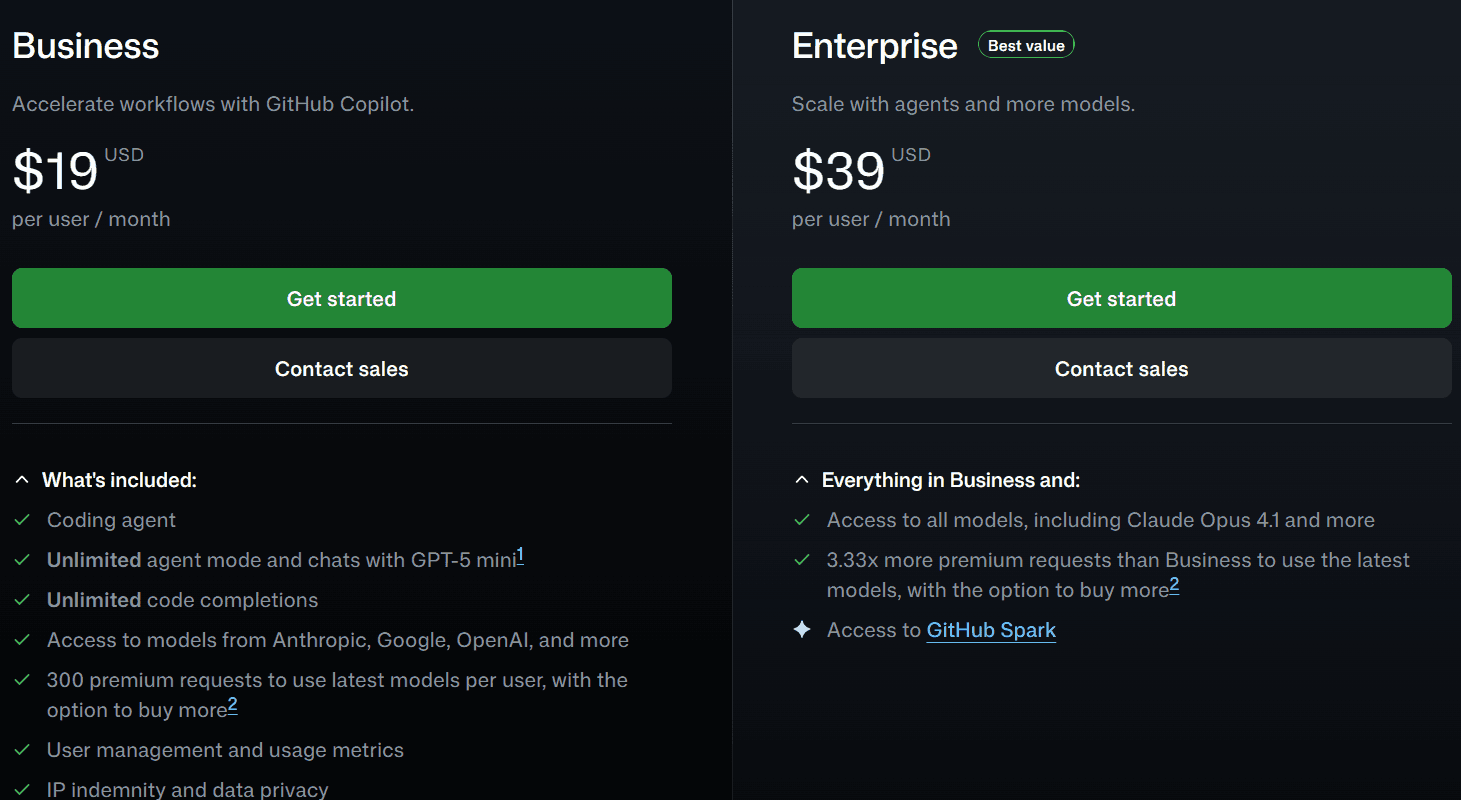Click footnote 1 after GPT-5 mini
Viewport: 1461px width, 800px height.
pyautogui.click(x=521, y=553)
